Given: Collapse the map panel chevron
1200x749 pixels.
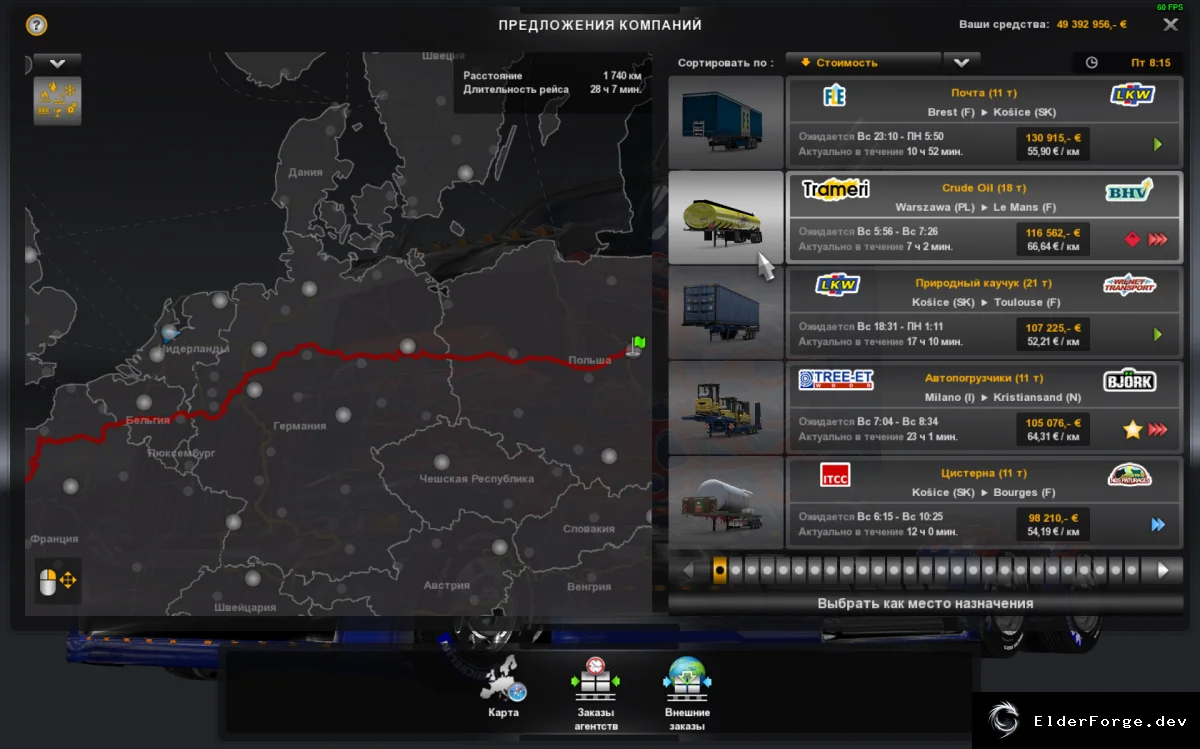Looking at the screenshot, I should click(x=58, y=63).
